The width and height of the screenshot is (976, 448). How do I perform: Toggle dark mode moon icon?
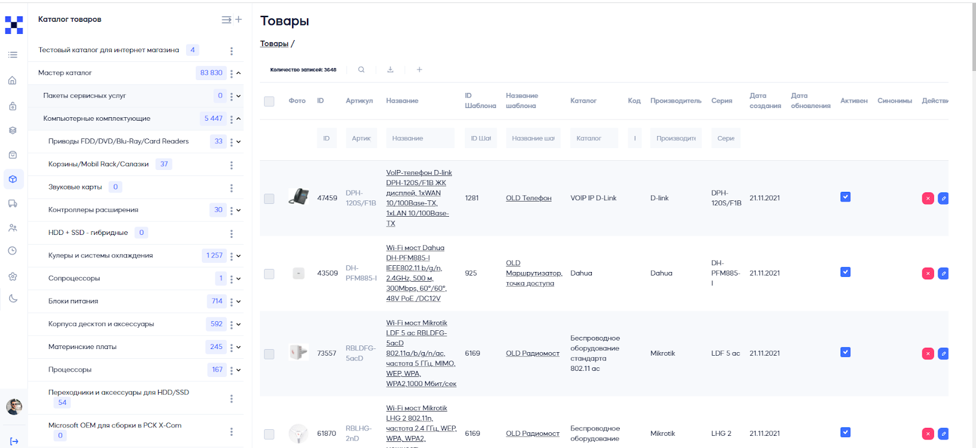(x=12, y=299)
